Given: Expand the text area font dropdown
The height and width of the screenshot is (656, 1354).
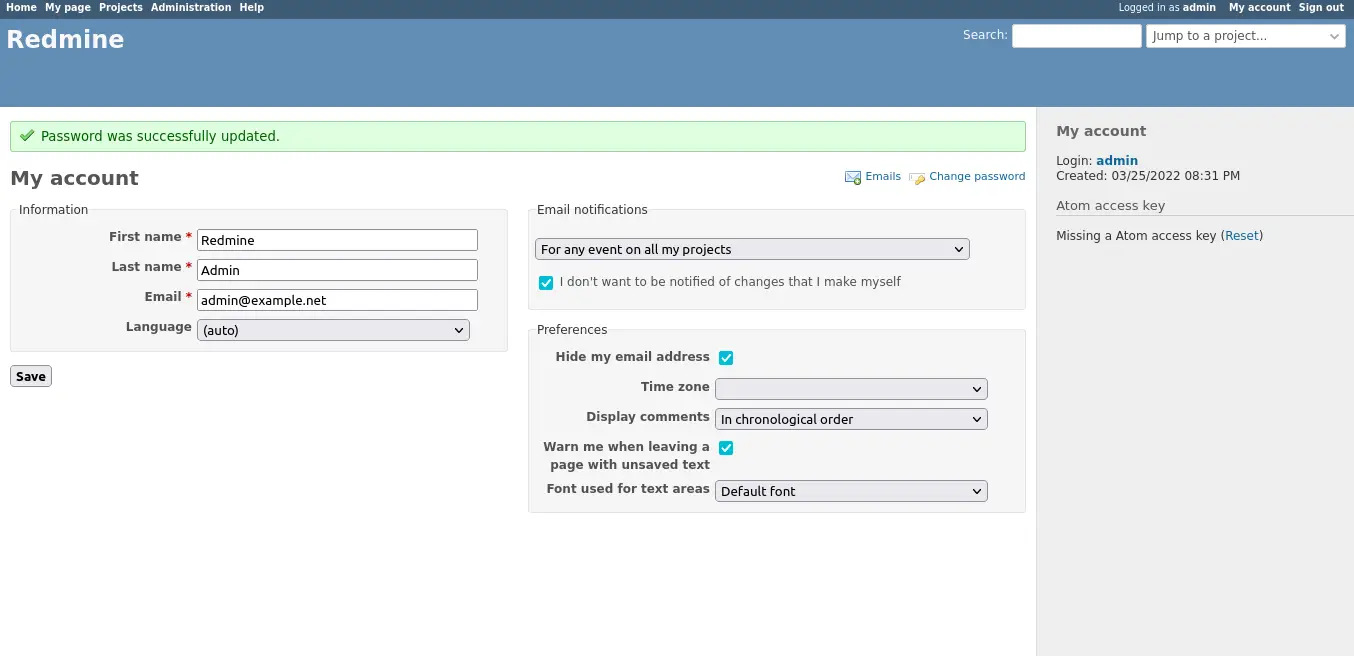Looking at the screenshot, I should coord(851,491).
